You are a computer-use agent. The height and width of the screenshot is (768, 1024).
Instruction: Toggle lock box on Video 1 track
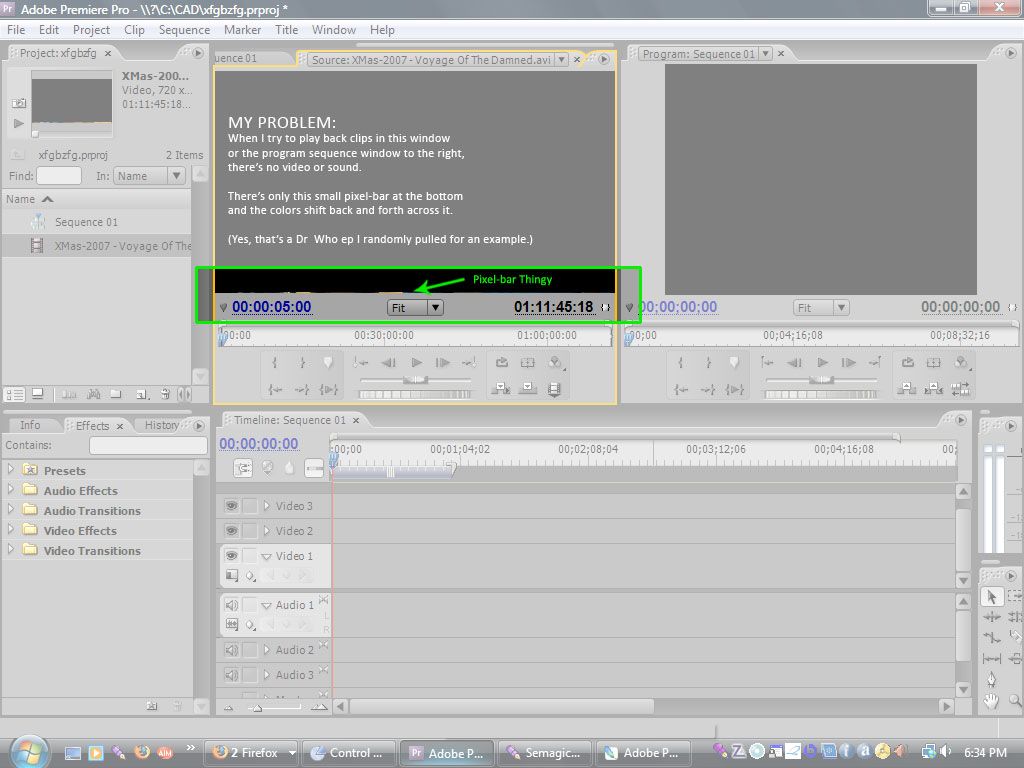pos(249,555)
